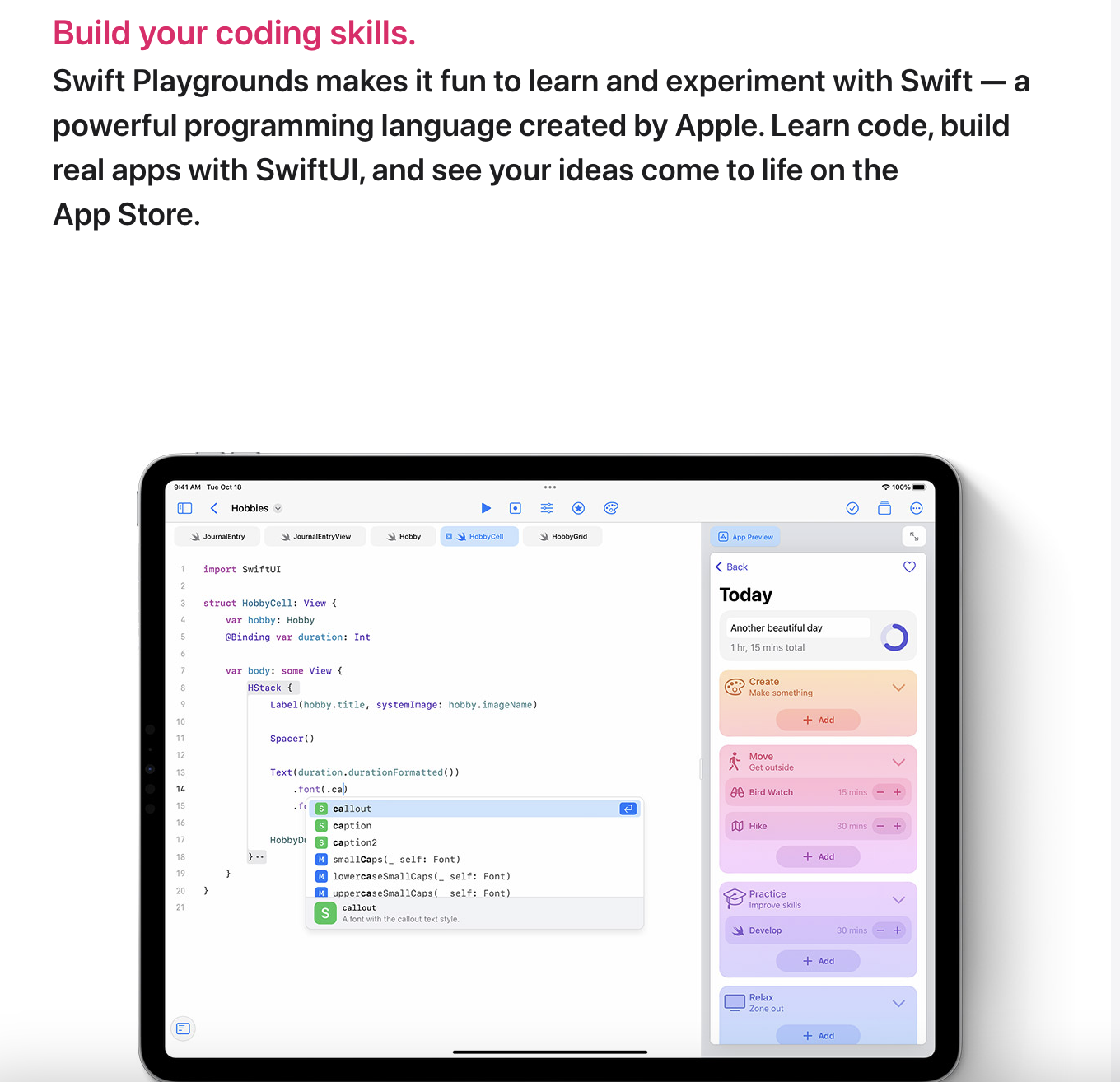The image size is (1120, 1082).
Task: Click the star badge icon in toolbar
Action: pos(578,508)
